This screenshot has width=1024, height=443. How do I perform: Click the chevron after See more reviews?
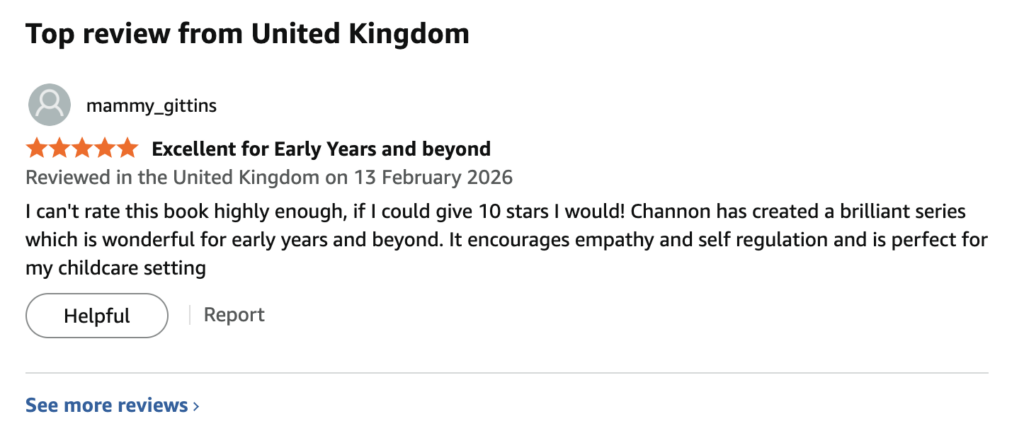point(196,406)
